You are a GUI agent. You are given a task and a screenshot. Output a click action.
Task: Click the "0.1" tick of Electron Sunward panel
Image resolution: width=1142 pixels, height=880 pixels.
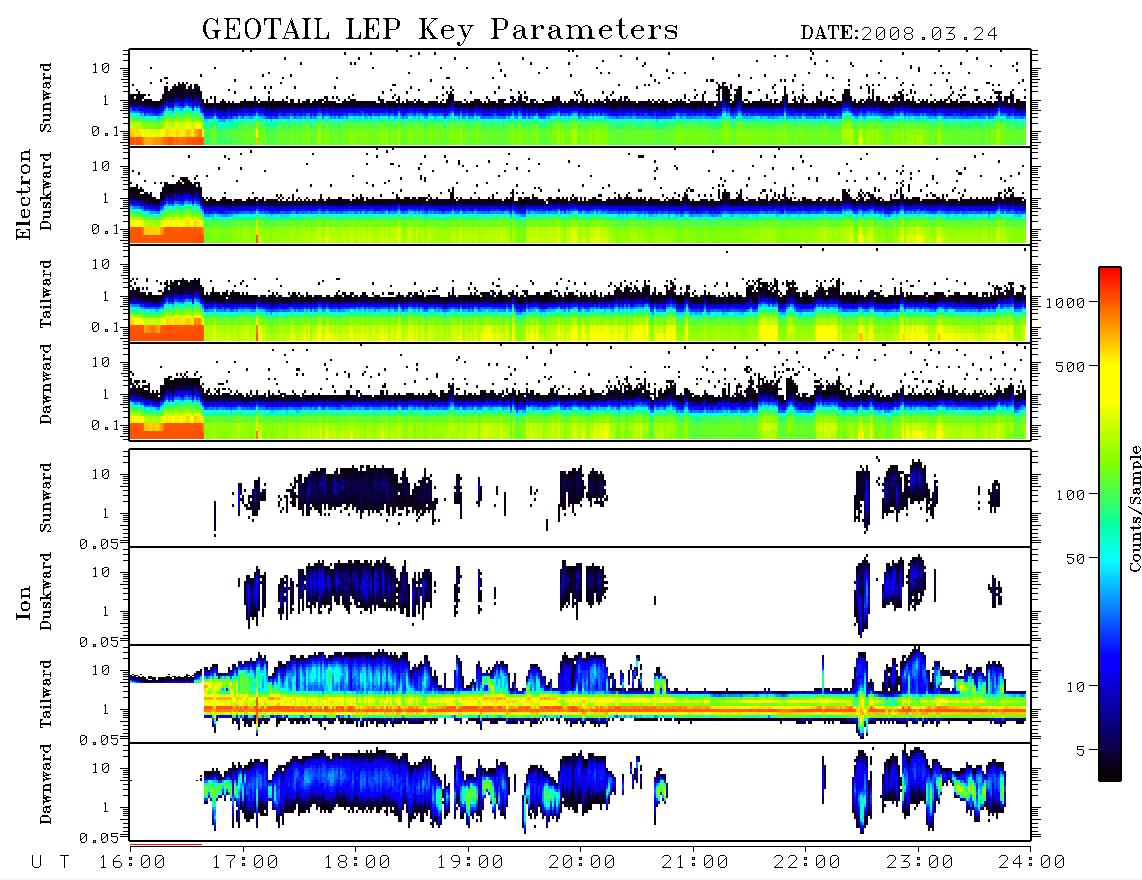105,131
